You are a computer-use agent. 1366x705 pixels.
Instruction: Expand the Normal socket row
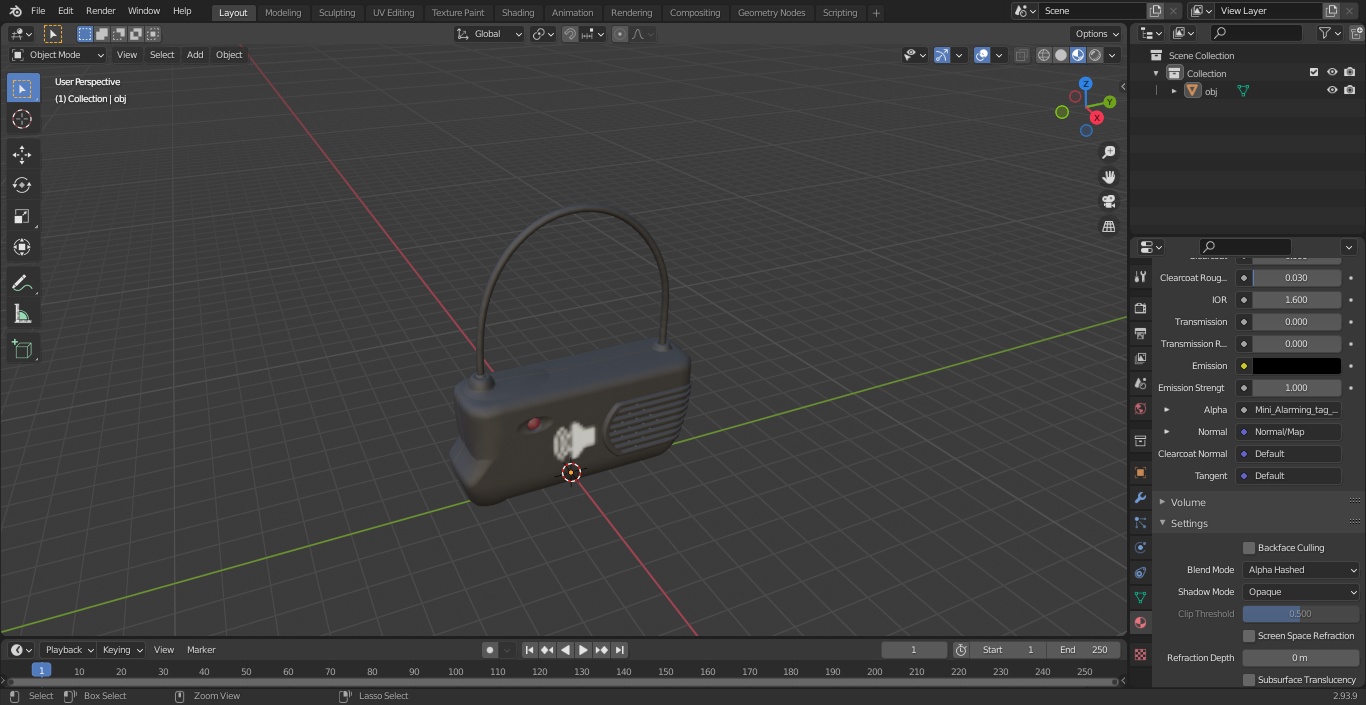click(1166, 431)
